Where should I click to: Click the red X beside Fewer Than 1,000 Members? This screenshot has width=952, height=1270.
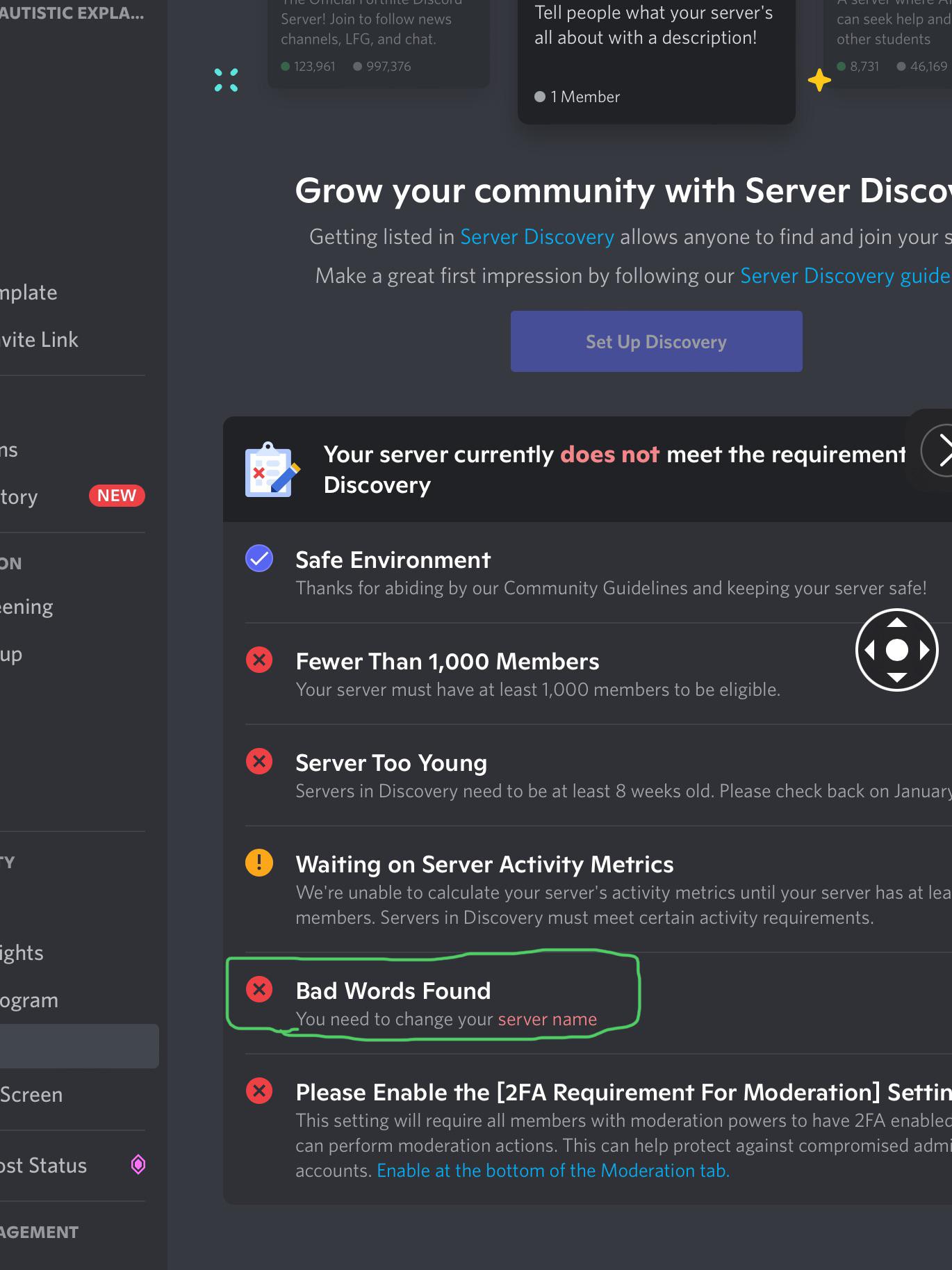tap(259, 660)
